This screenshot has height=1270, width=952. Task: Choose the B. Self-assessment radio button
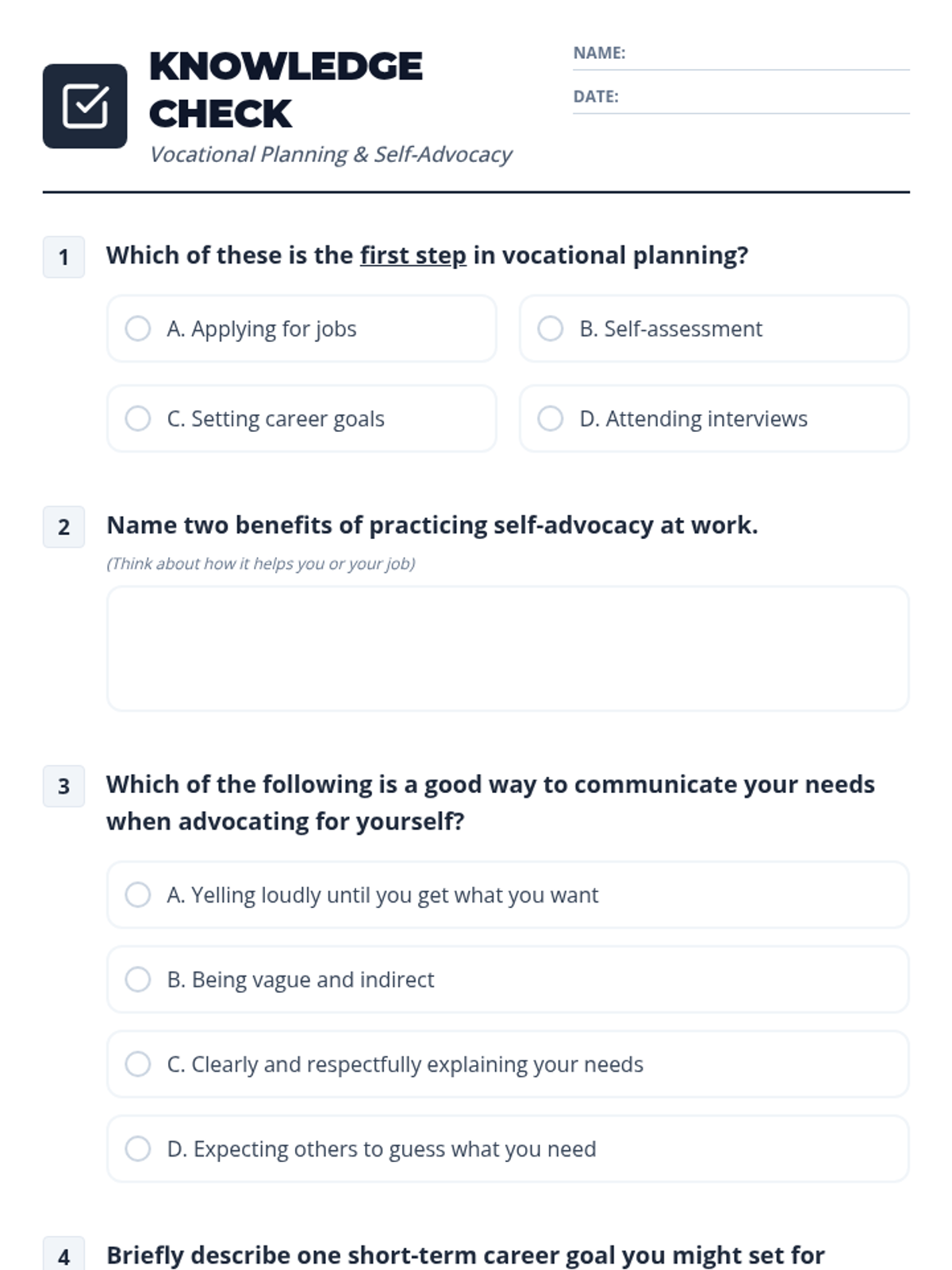click(x=551, y=329)
